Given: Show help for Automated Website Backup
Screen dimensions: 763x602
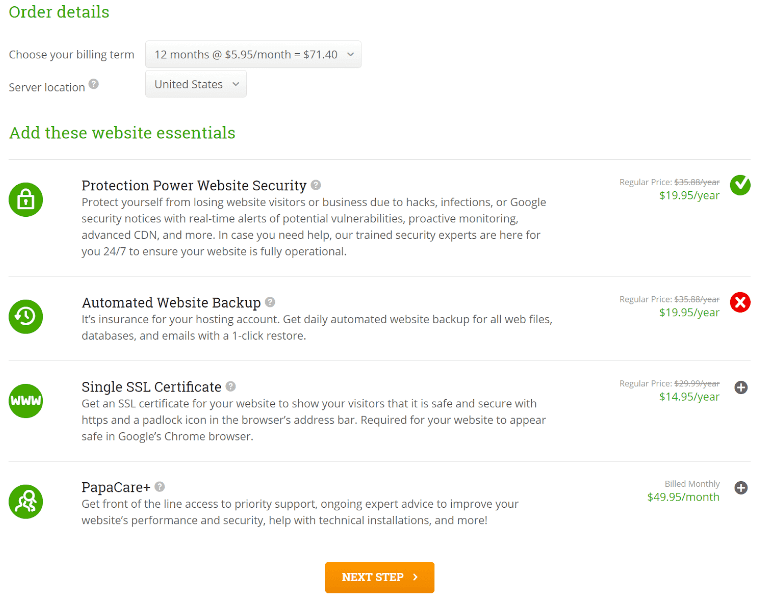Looking at the screenshot, I should click(270, 302).
